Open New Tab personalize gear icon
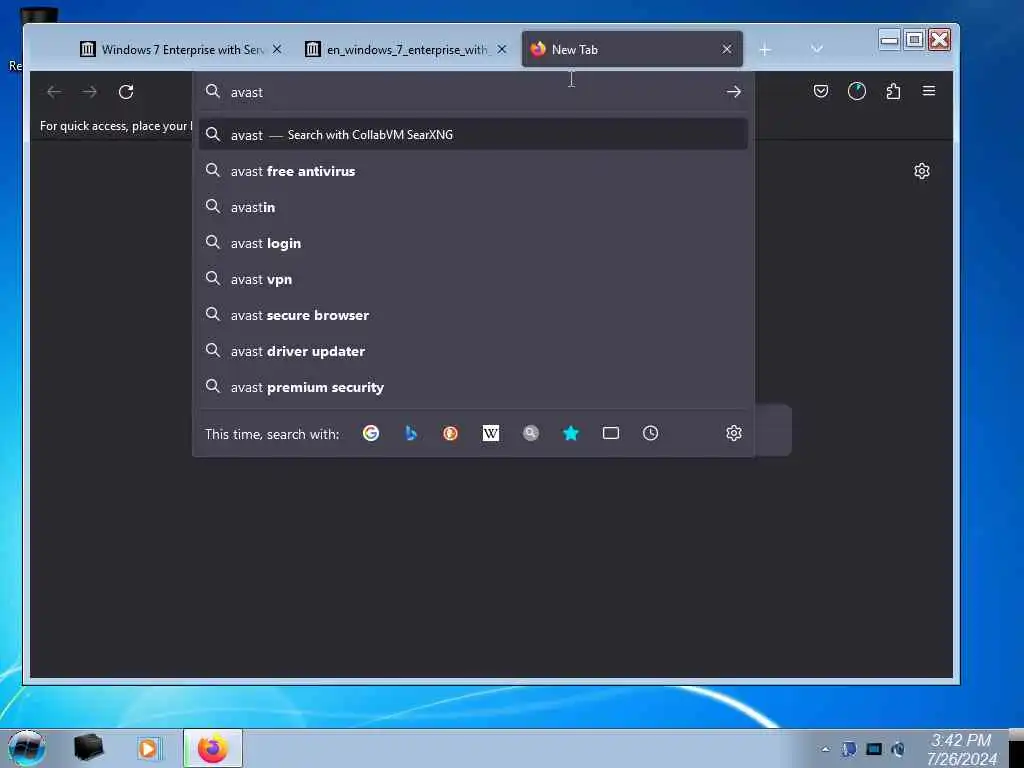The height and width of the screenshot is (768, 1024). pos(921,171)
